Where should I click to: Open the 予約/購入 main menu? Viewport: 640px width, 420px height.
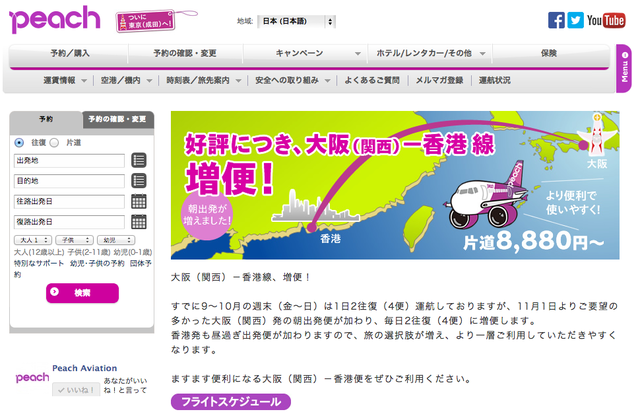click(70, 53)
